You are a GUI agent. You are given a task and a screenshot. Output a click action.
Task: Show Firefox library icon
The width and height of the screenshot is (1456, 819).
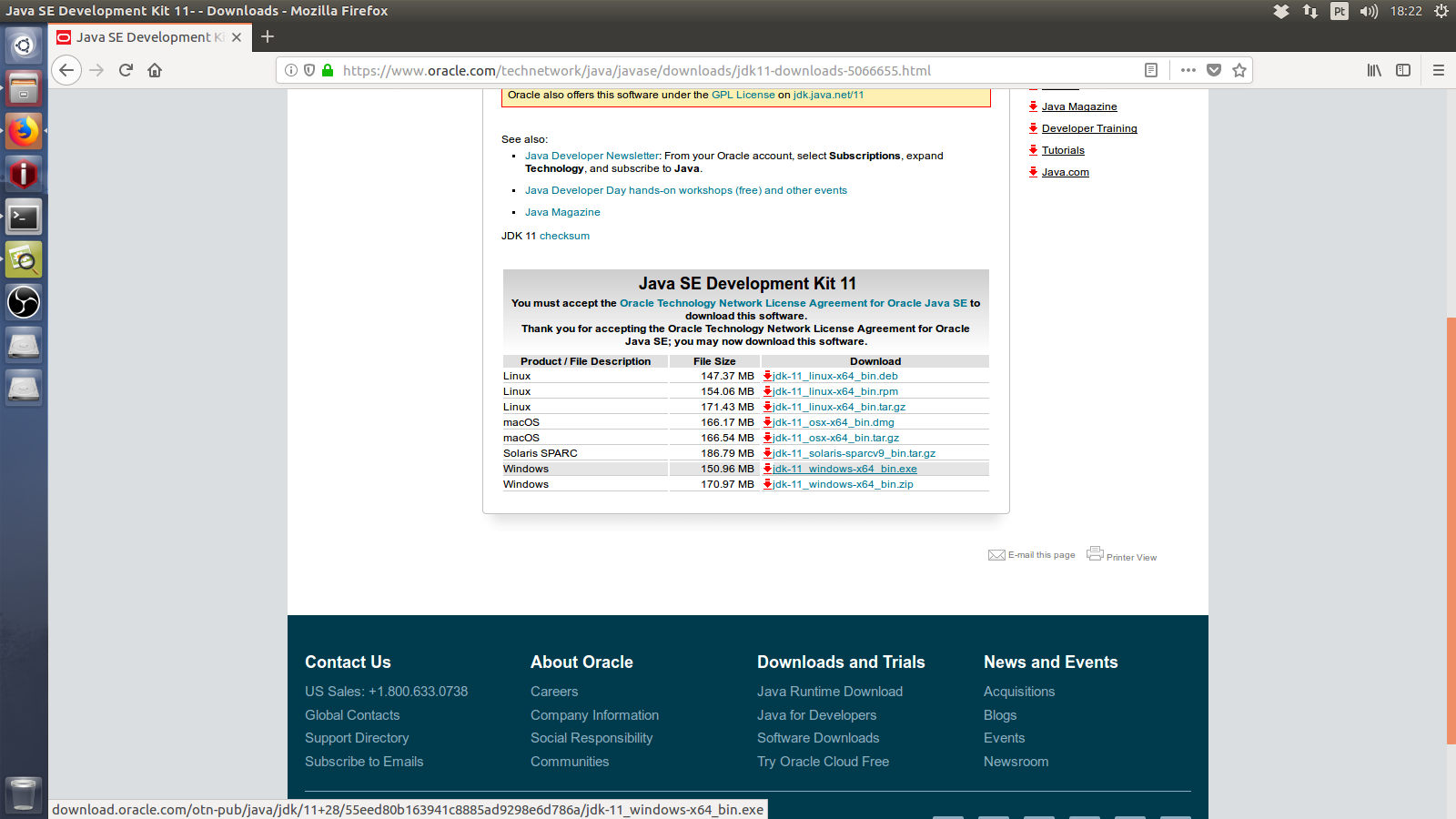(1374, 70)
